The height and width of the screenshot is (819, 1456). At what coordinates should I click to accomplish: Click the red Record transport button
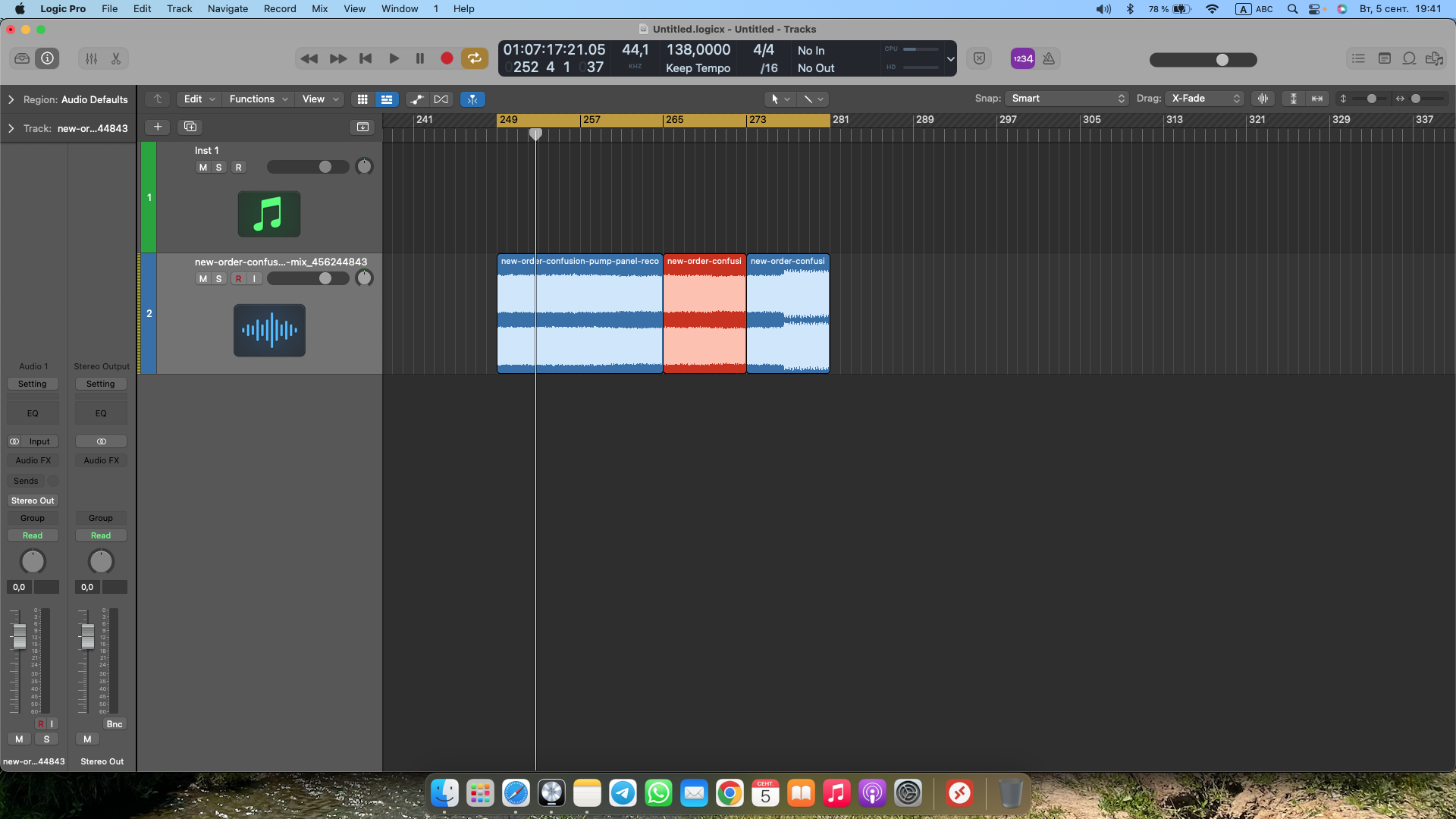tap(447, 58)
